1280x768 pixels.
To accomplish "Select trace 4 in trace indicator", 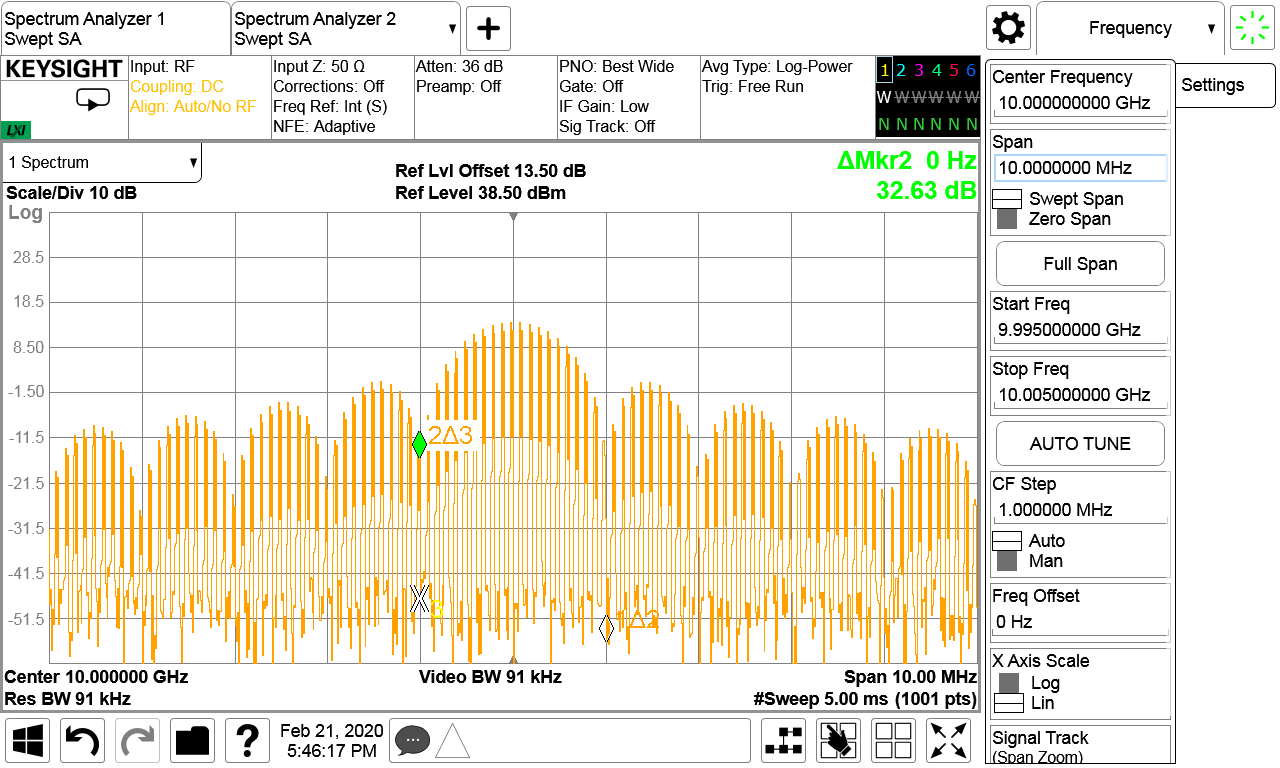I will pyautogui.click(x=936, y=70).
